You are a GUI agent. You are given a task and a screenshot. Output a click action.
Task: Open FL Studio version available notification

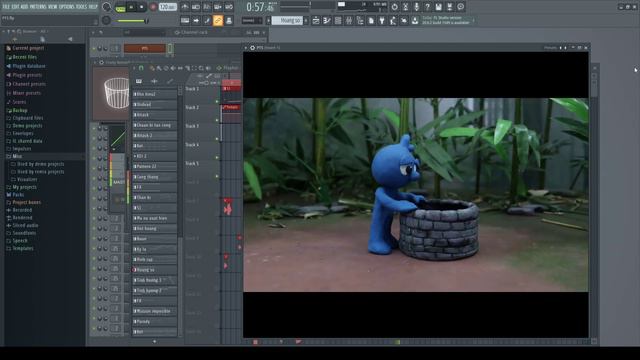click(446, 20)
